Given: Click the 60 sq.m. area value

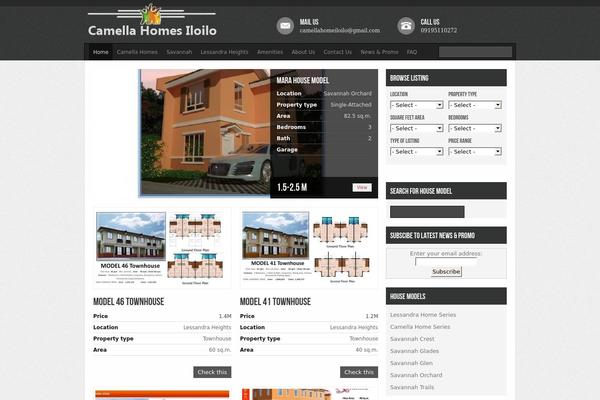Looking at the screenshot, I should point(220,350).
